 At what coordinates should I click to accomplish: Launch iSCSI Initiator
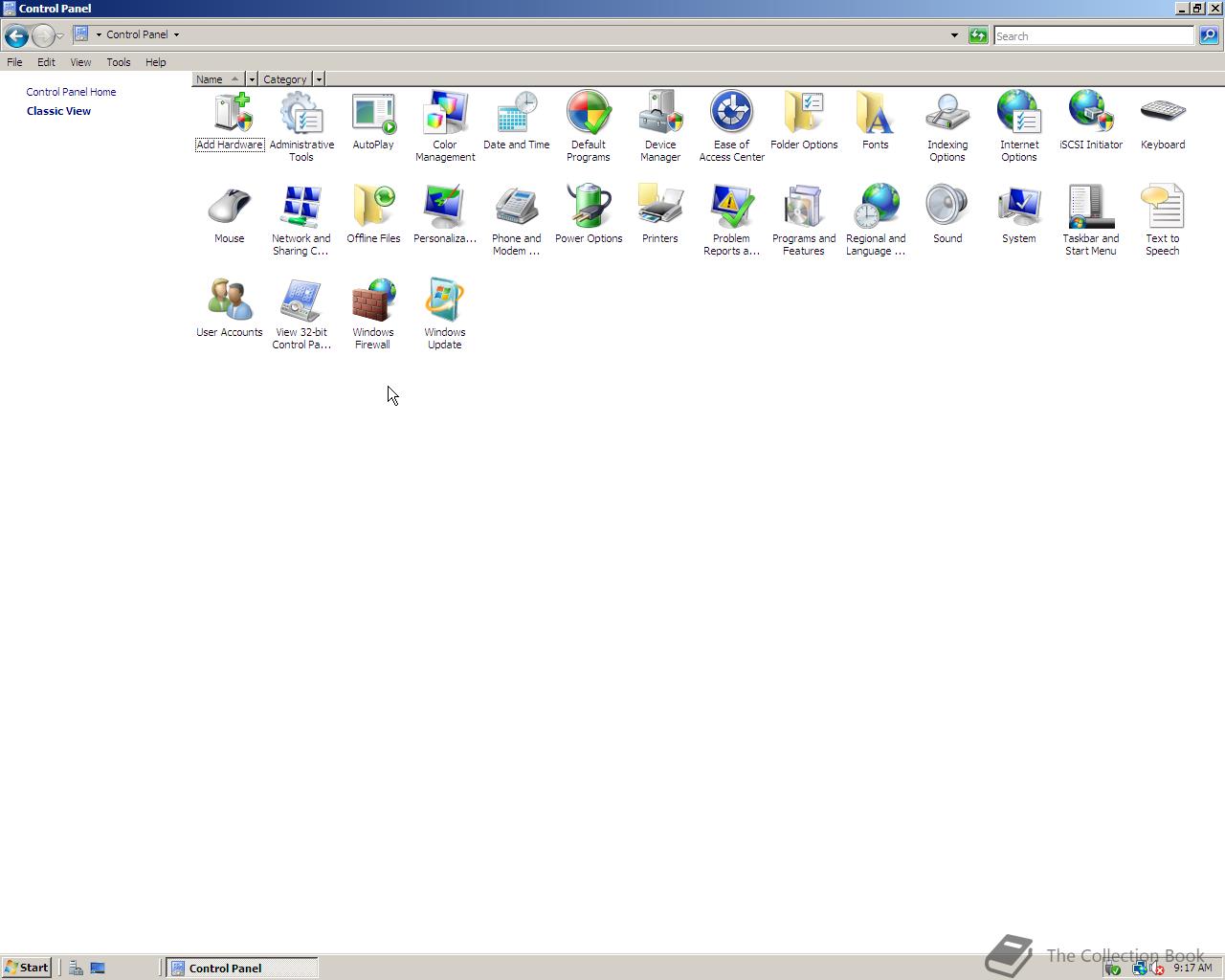tap(1091, 122)
